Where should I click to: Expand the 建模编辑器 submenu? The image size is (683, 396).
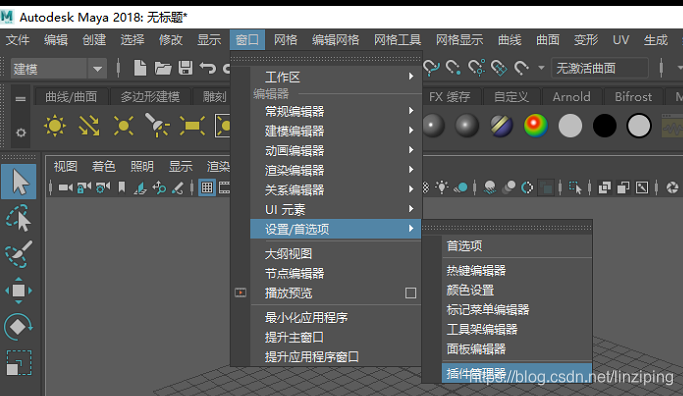pyautogui.click(x=335, y=131)
